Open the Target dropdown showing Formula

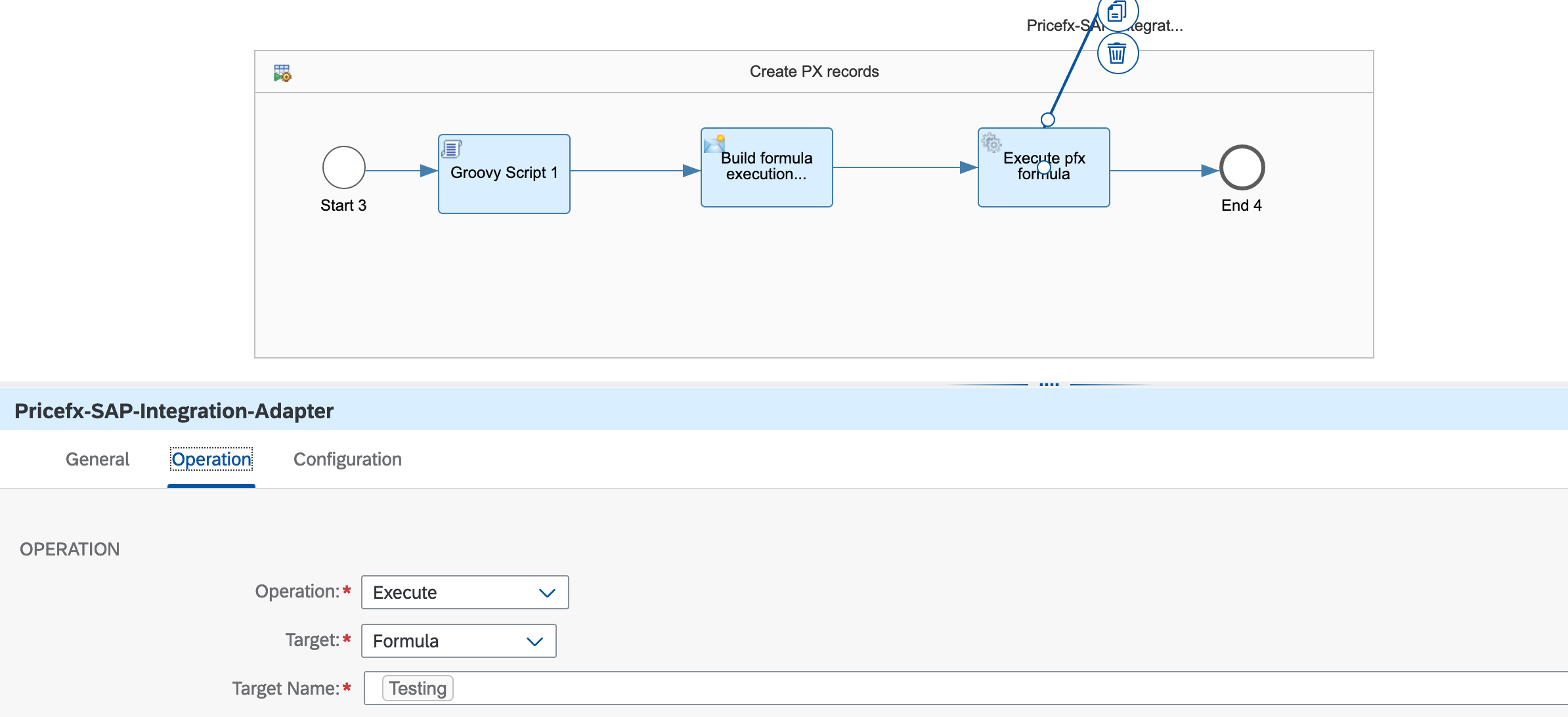coord(458,641)
